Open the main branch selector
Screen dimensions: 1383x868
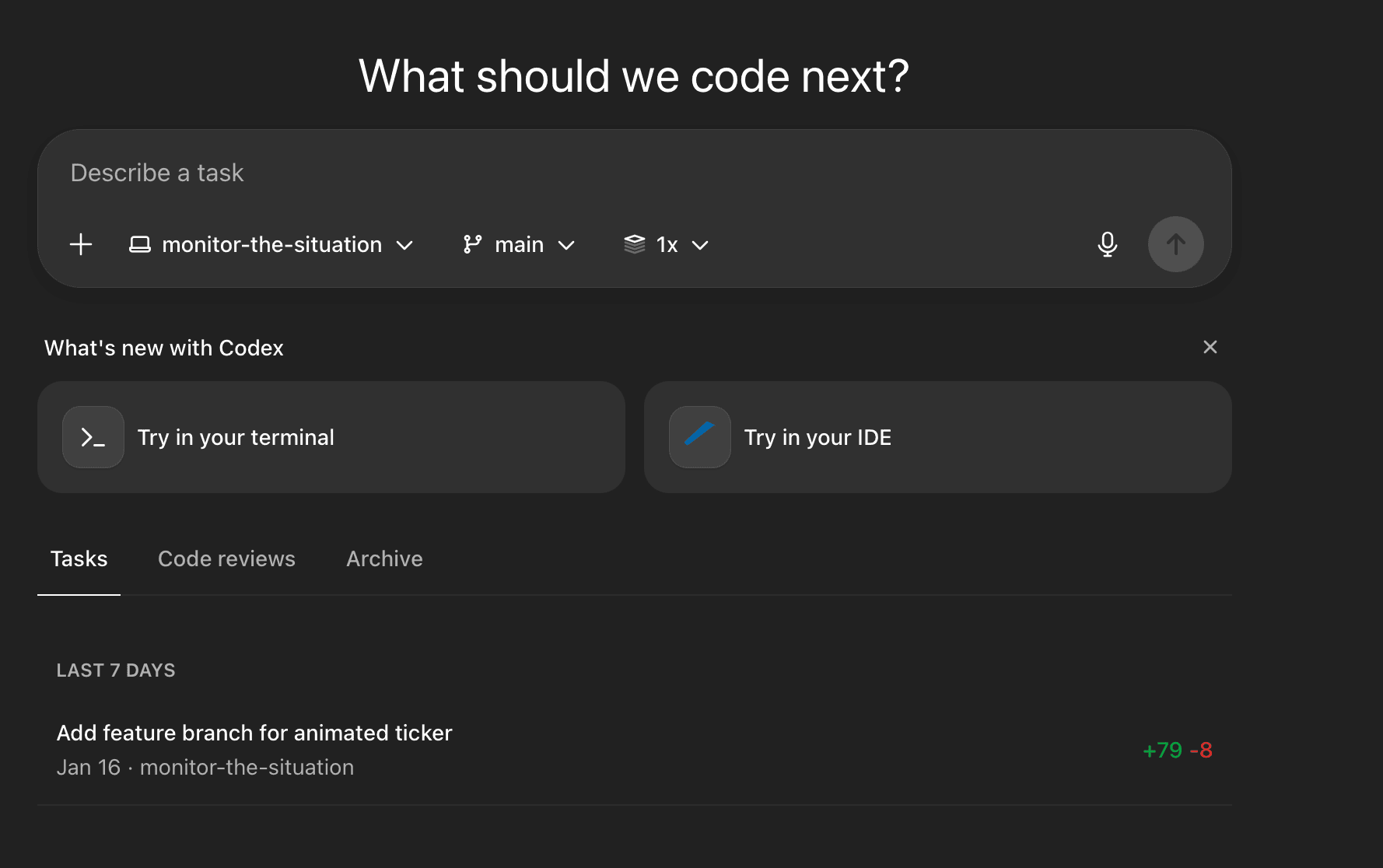(519, 244)
